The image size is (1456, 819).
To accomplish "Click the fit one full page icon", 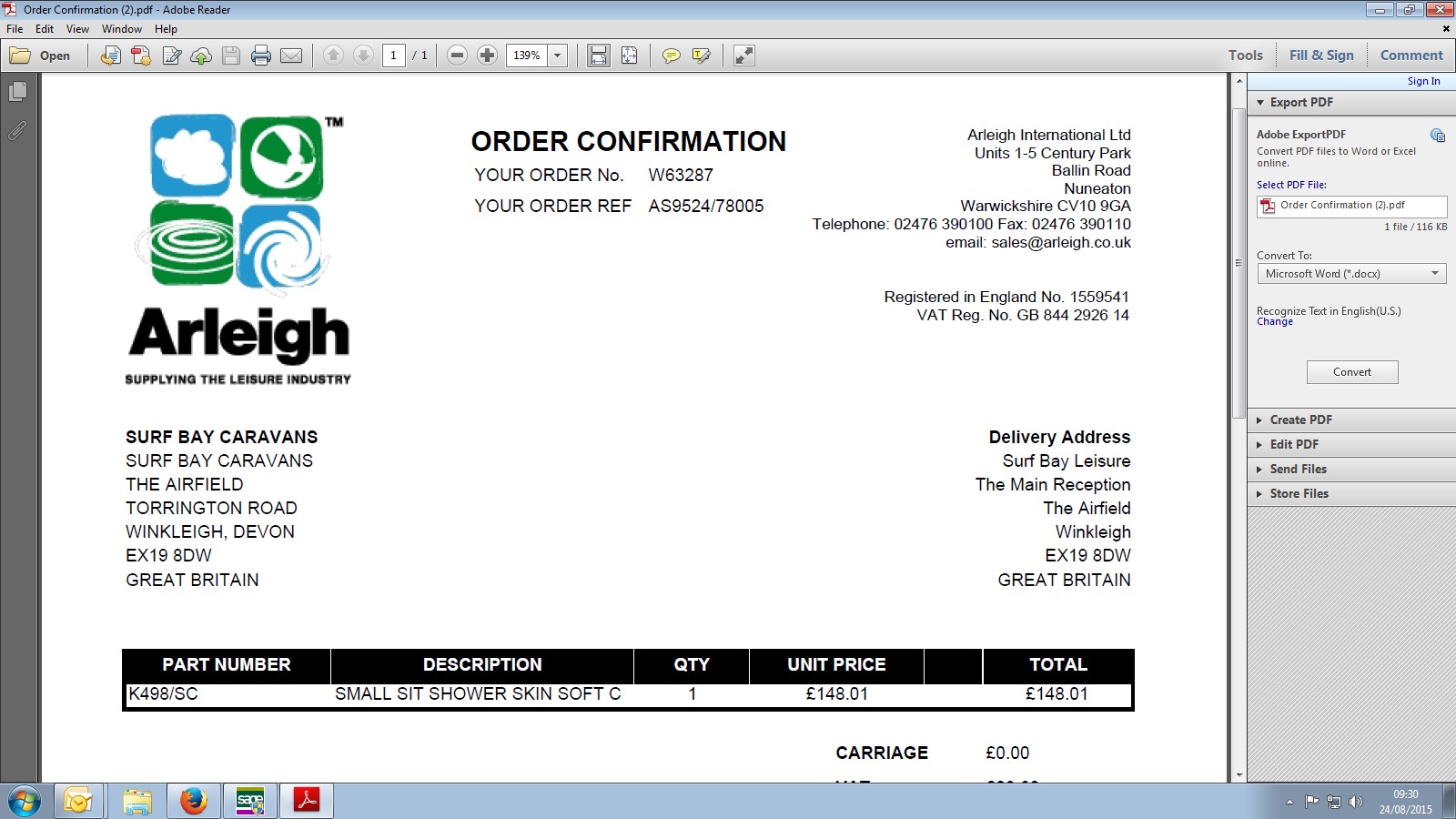I will click(x=629, y=56).
